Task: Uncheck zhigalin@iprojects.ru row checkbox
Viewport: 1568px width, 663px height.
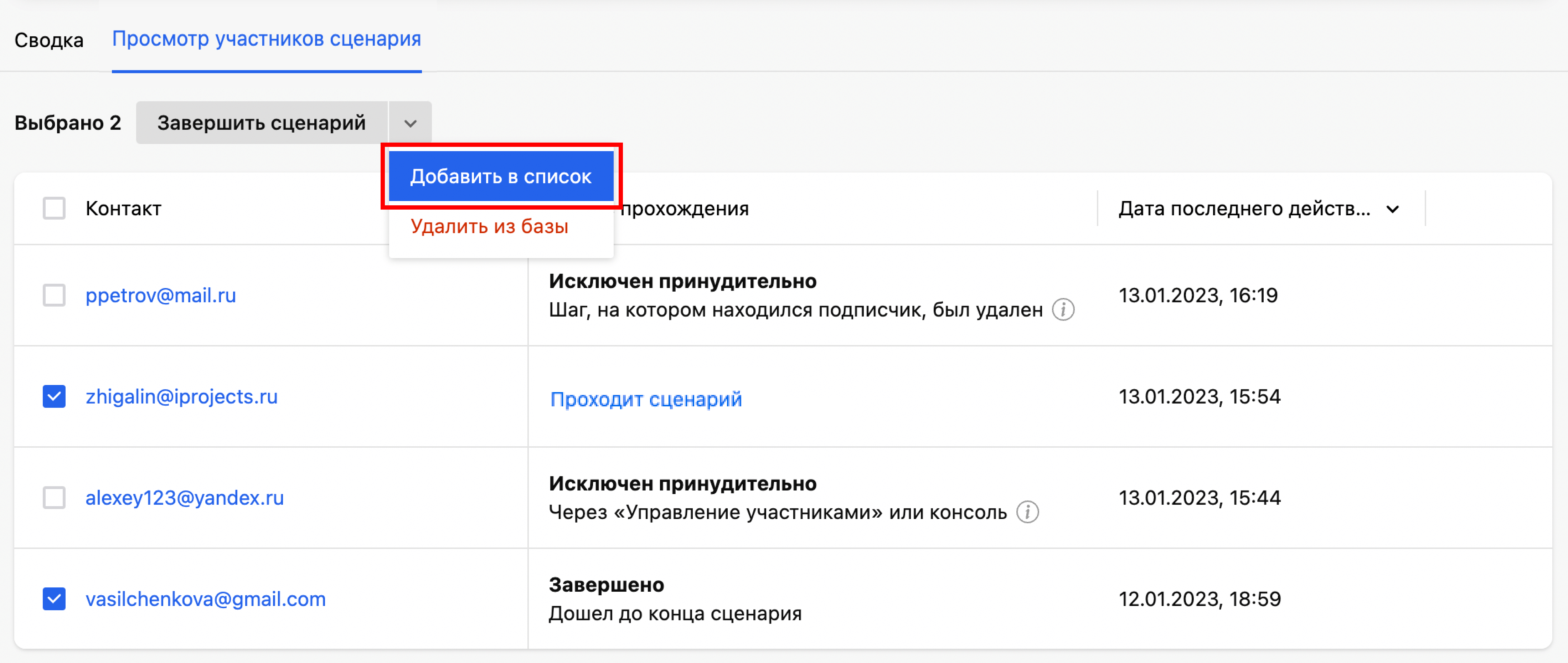Action: [x=53, y=396]
